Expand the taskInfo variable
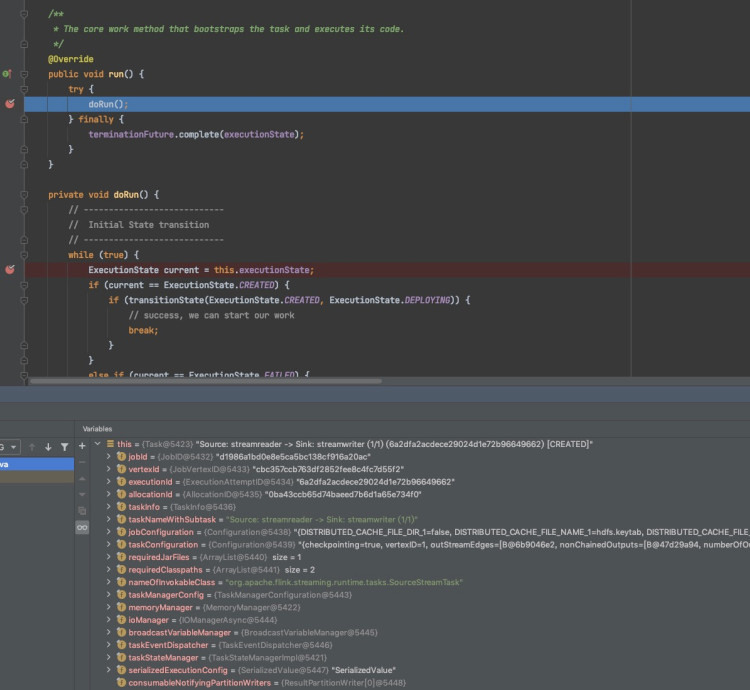 (x=109, y=506)
